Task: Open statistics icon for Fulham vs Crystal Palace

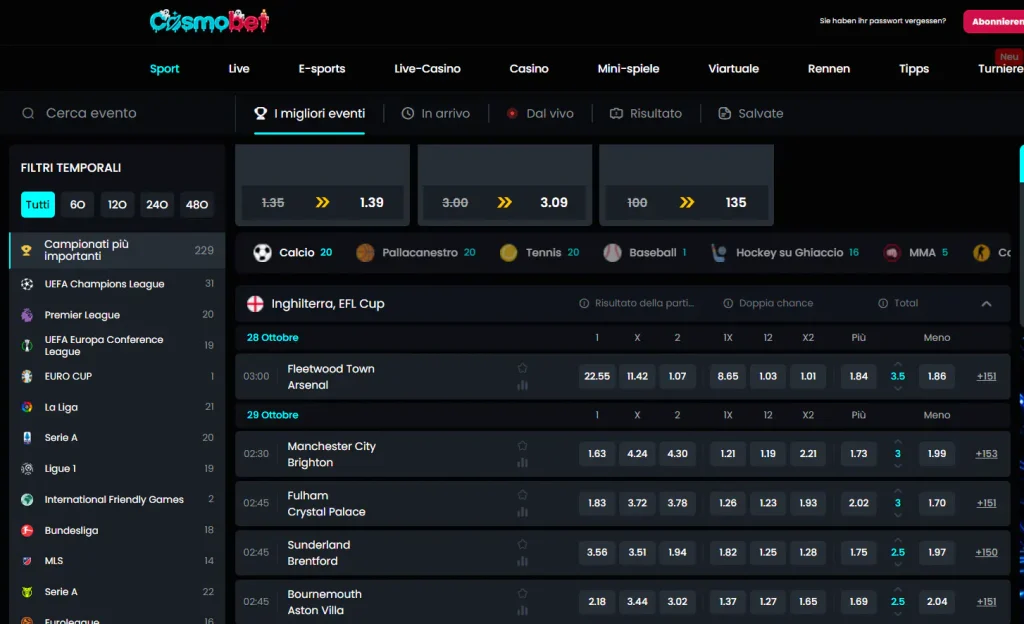Action: click(522, 512)
